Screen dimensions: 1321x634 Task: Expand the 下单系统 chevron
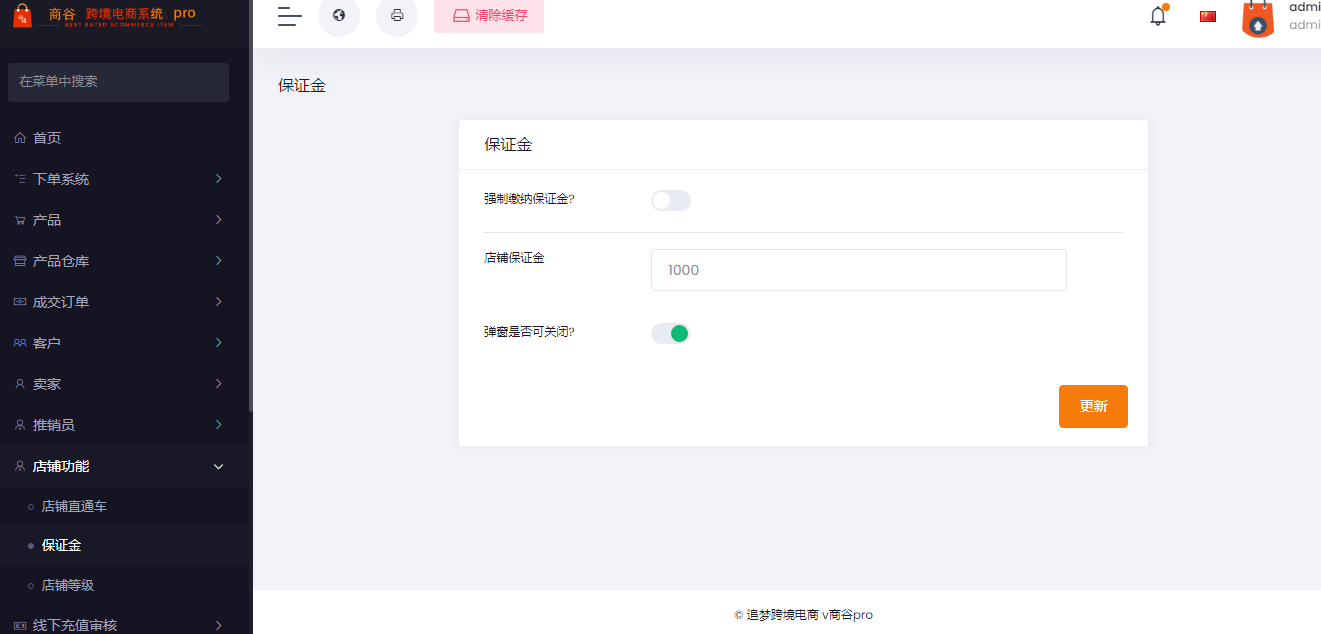219,179
